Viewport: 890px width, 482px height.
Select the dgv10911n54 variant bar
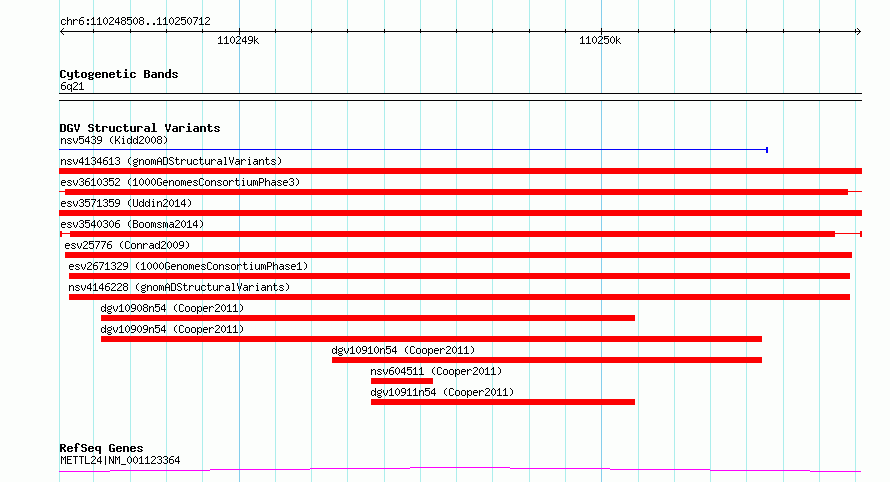click(503, 402)
